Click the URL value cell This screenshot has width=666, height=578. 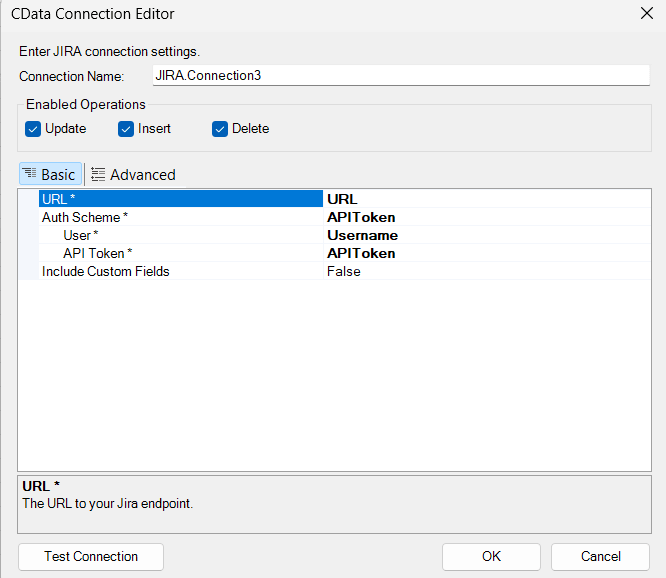pyautogui.click(x=487, y=199)
